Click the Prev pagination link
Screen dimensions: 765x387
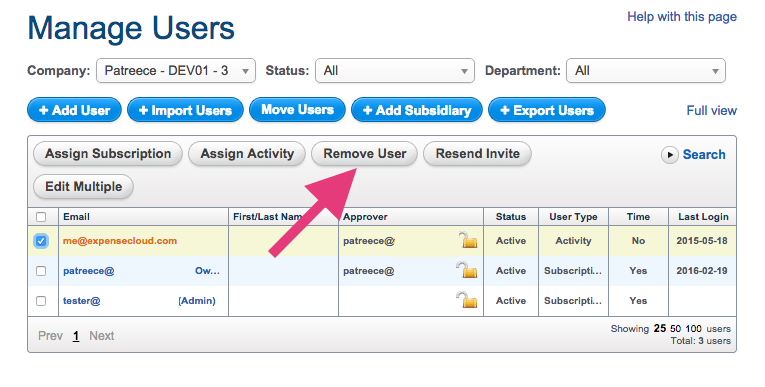tap(50, 336)
